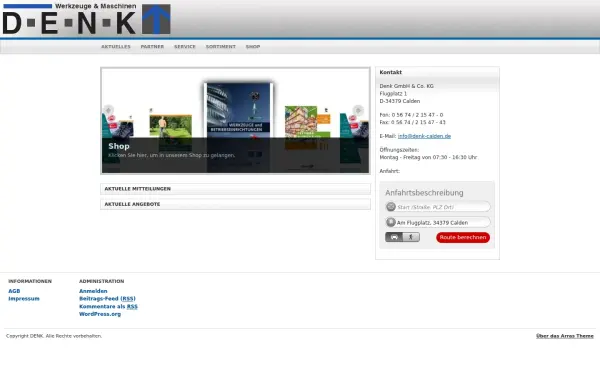Click the start location icon in the route form
The width and height of the screenshot is (600, 375).
[x=391, y=207]
